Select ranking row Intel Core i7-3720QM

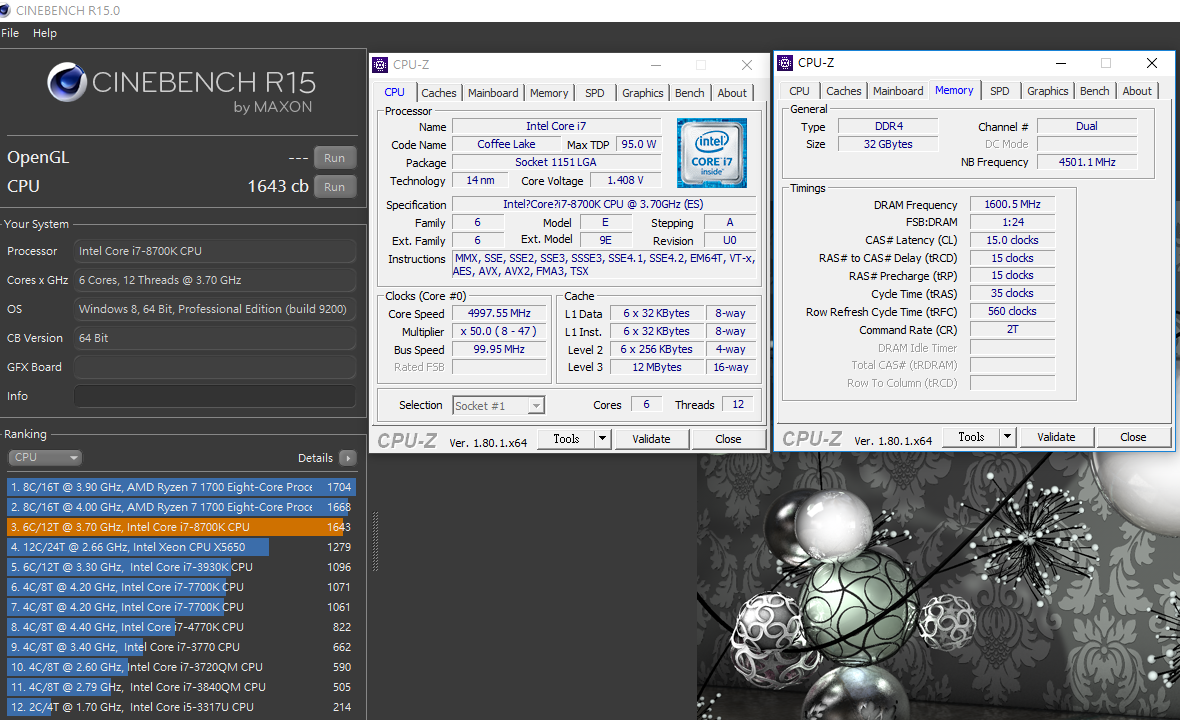click(181, 667)
